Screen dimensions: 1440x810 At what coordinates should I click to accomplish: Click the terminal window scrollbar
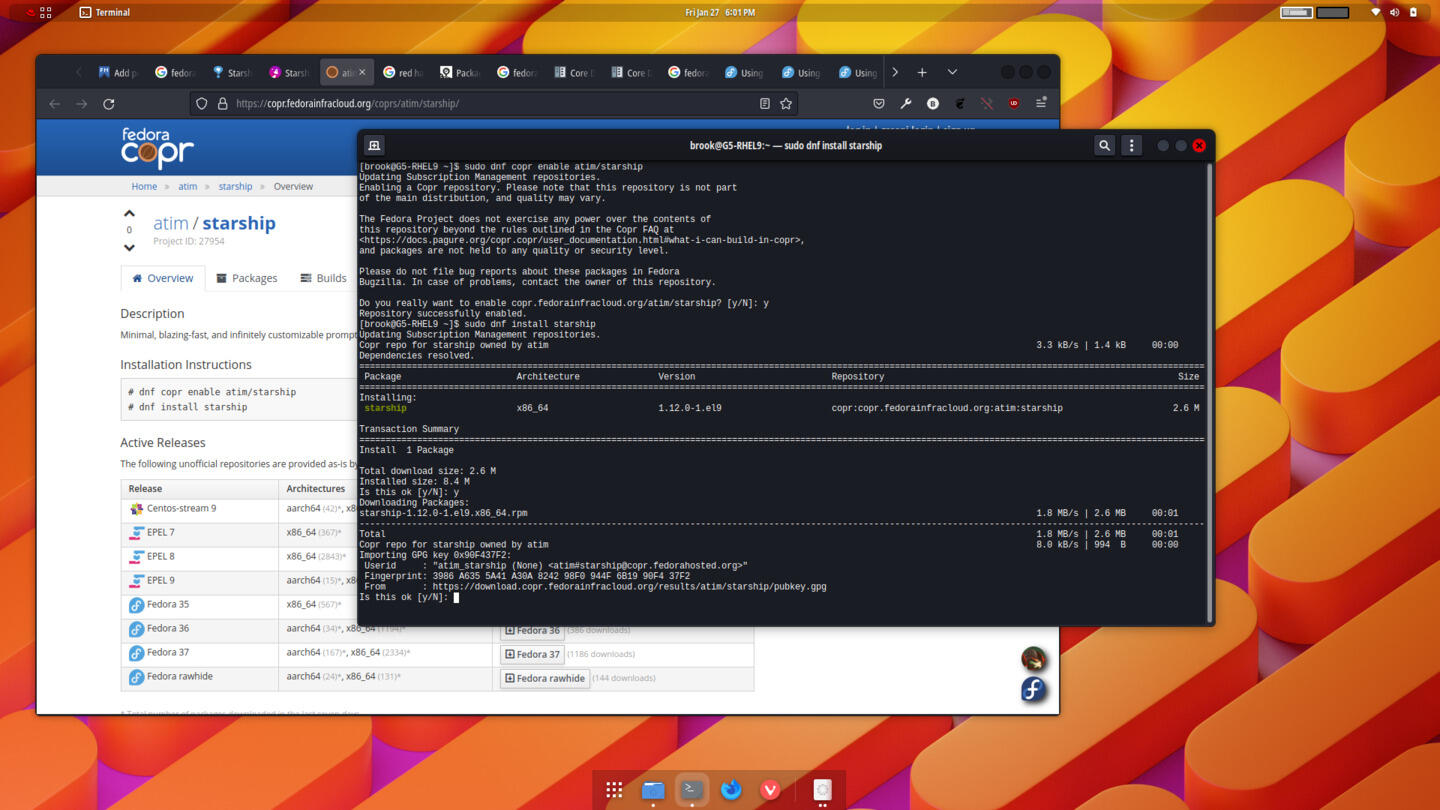pyautogui.click(x=1209, y=392)
